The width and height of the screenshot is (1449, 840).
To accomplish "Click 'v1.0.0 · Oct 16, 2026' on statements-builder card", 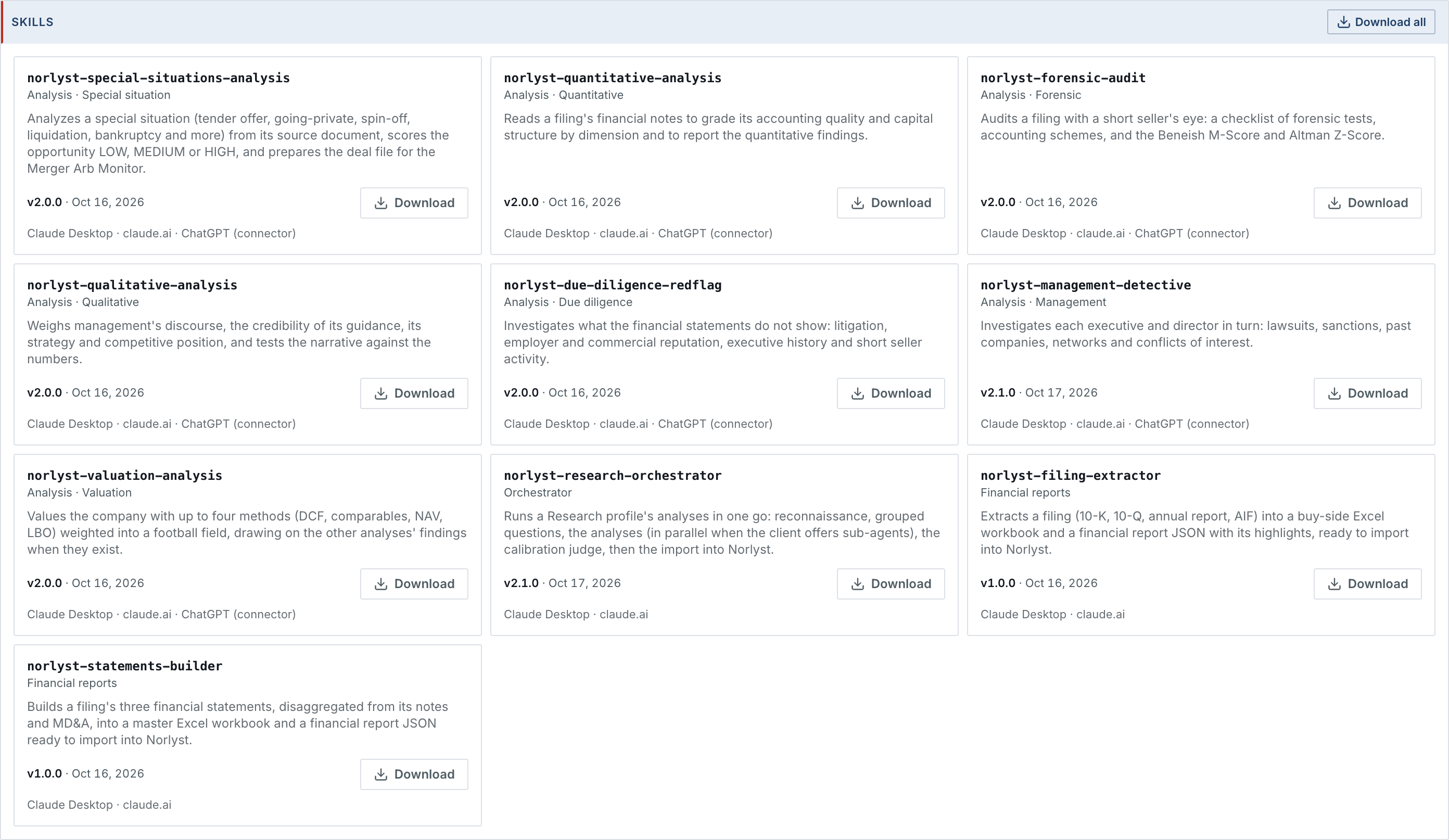I will click(x=86, y=773).
